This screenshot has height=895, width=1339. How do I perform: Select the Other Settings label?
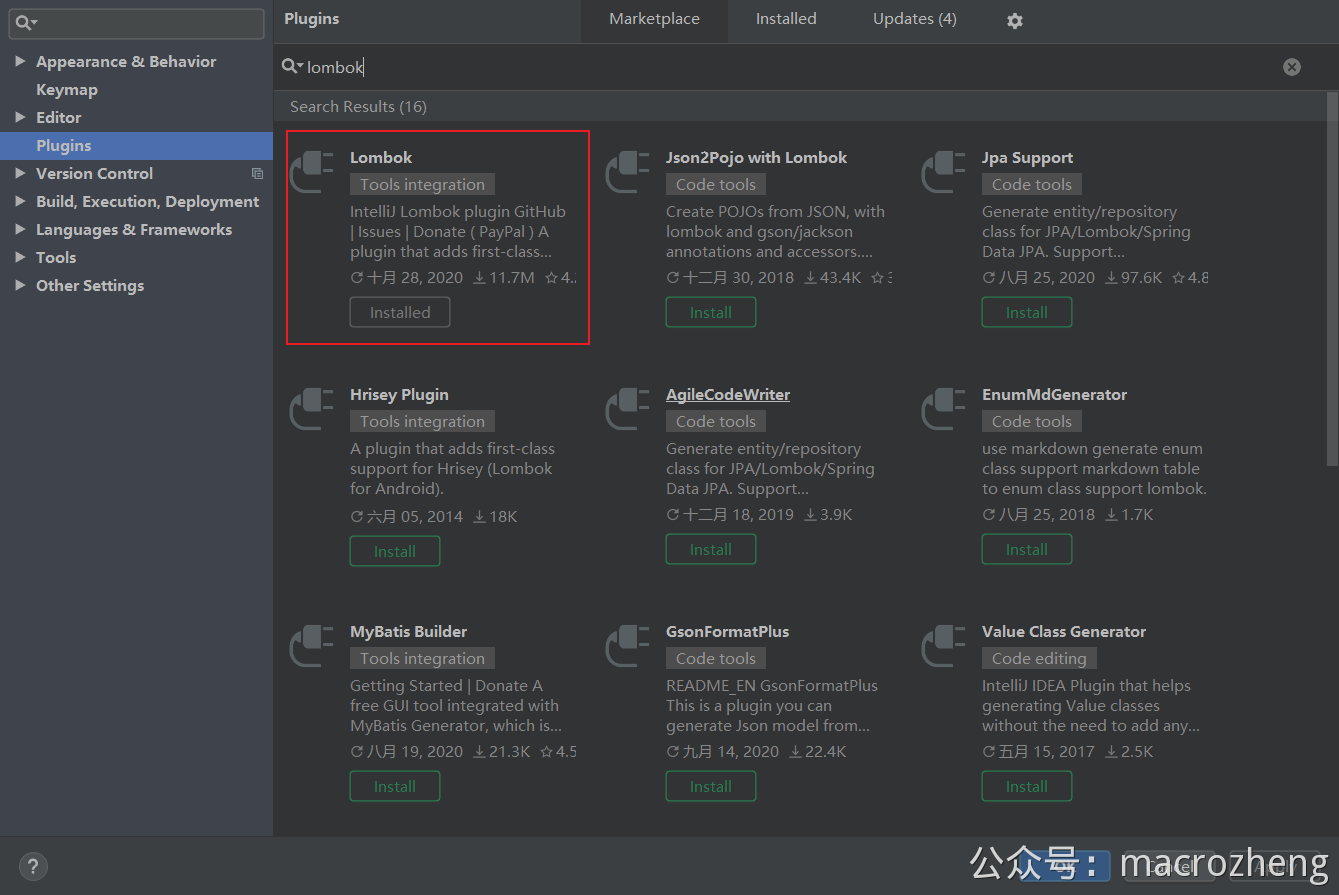(x=90, y=285)
